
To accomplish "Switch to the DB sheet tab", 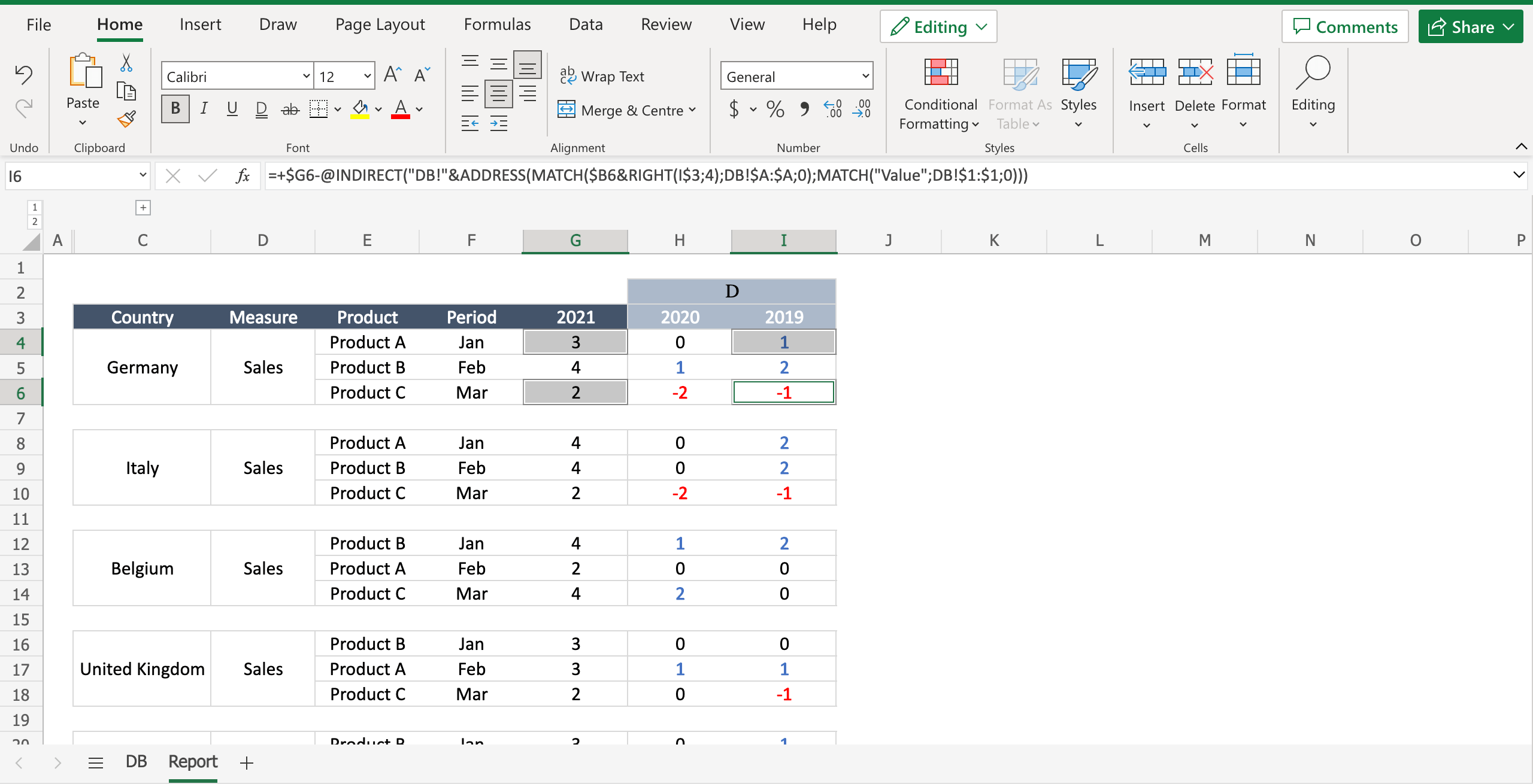I will click(136, 762).
